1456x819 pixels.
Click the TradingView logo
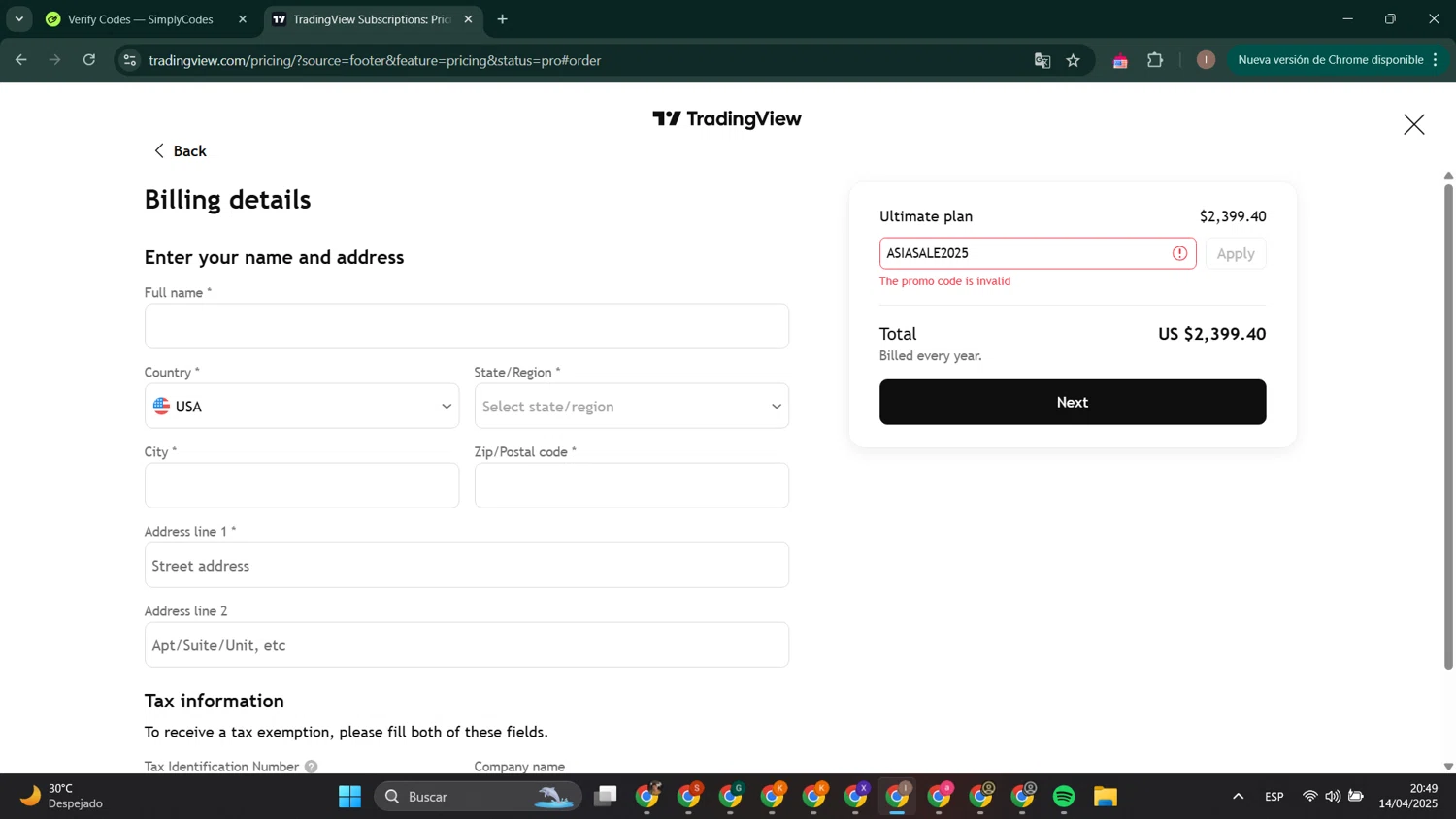(727, 118)
